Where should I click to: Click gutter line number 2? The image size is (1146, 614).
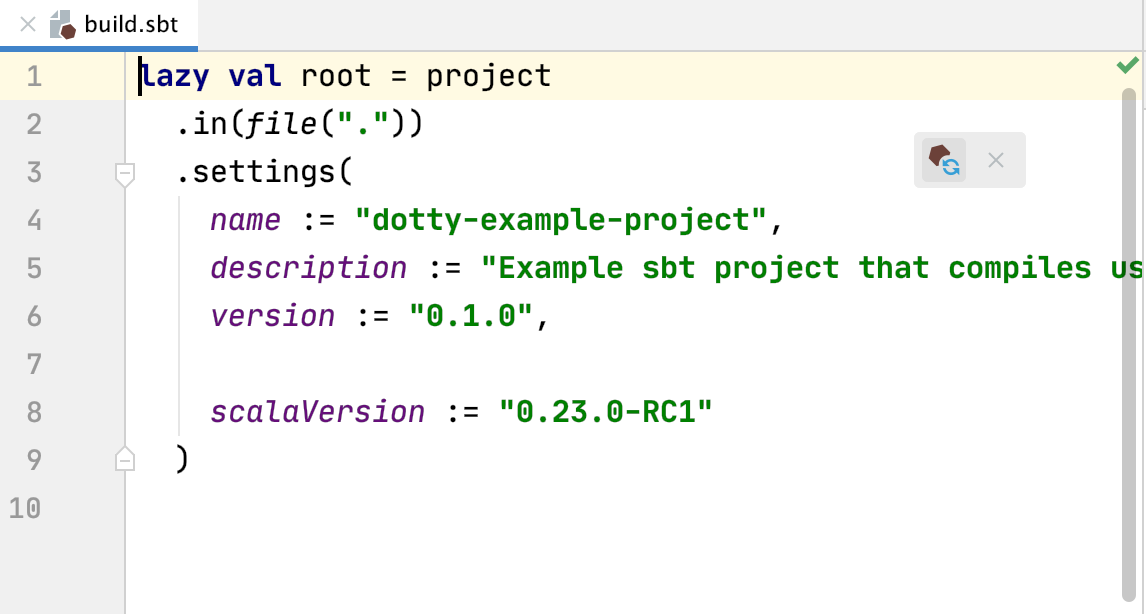(34, 124)
